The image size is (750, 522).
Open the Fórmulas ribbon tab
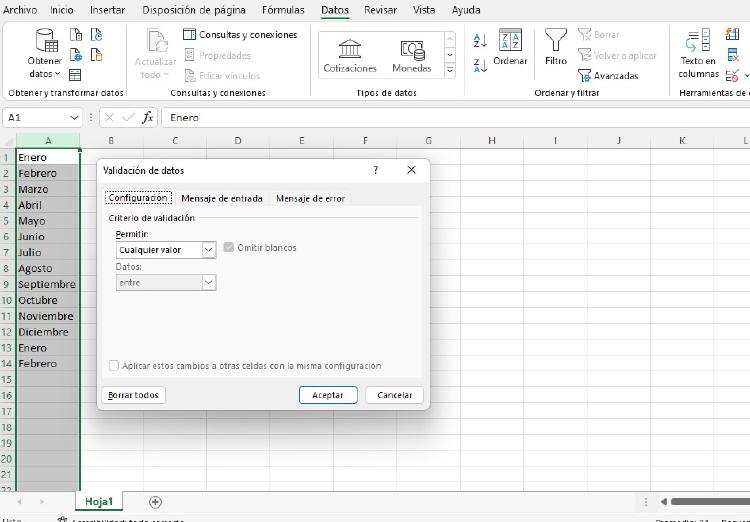(283, 10)
